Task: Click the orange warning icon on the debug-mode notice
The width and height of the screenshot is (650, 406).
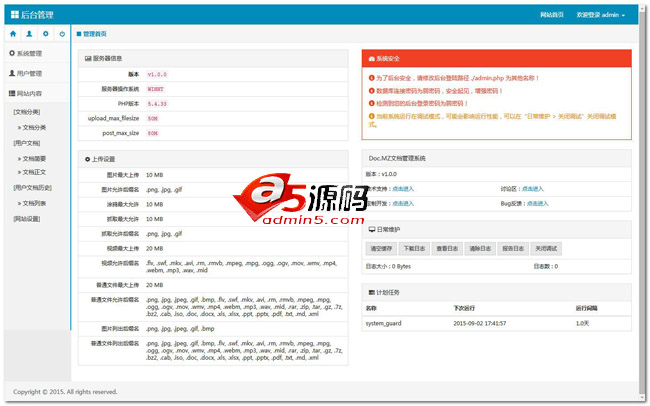Action: coord(371,117)
